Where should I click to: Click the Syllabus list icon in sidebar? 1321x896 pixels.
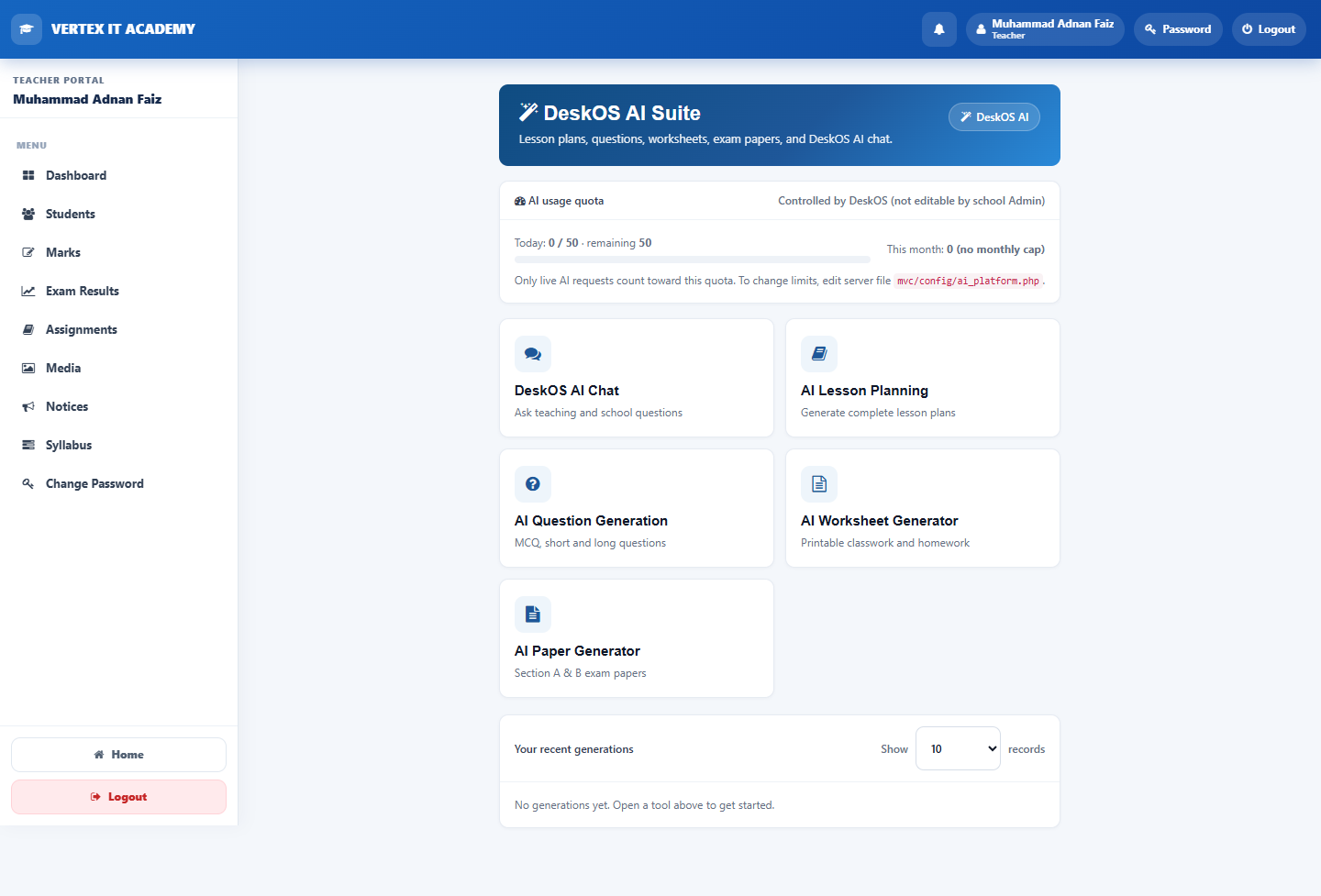point(28,445)
